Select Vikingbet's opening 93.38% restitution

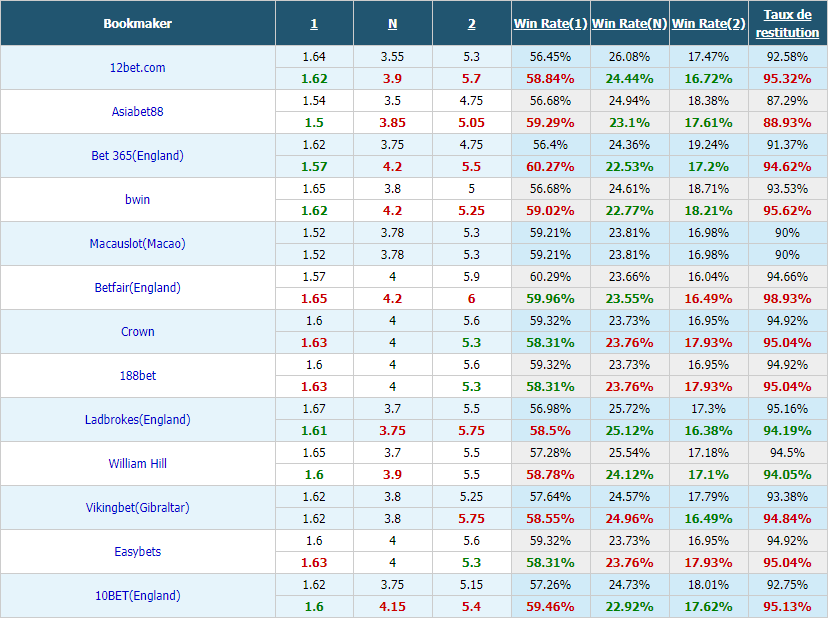click(787, 497)
